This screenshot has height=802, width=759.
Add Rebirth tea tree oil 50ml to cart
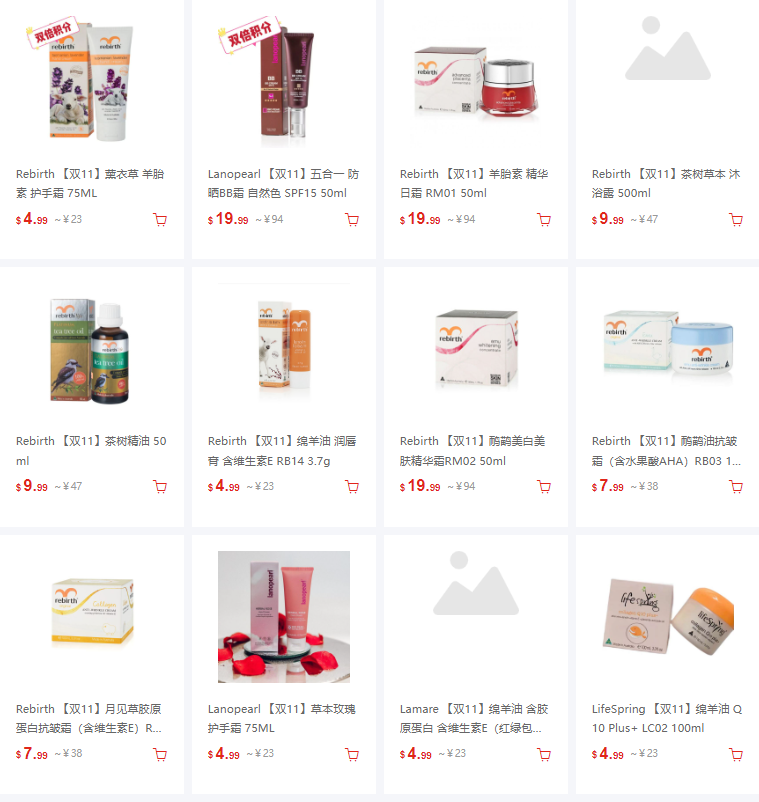point(160,487)
